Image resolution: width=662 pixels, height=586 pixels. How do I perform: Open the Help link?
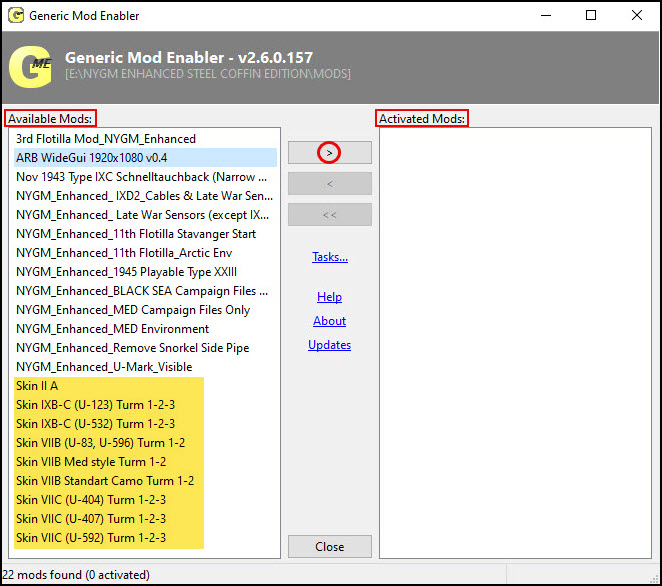tap(329, 297)
